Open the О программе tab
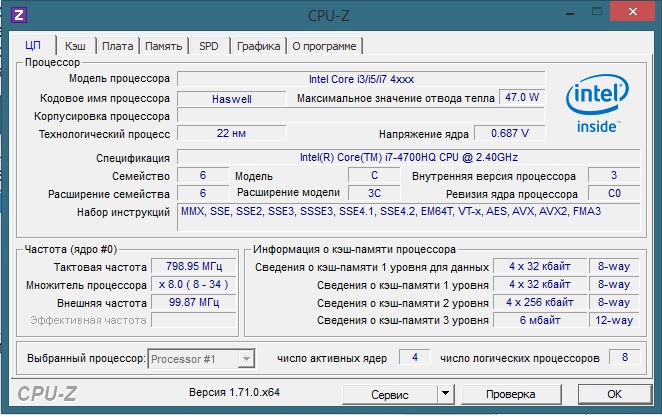Screen dimensions: 662x417 point(324,46)
